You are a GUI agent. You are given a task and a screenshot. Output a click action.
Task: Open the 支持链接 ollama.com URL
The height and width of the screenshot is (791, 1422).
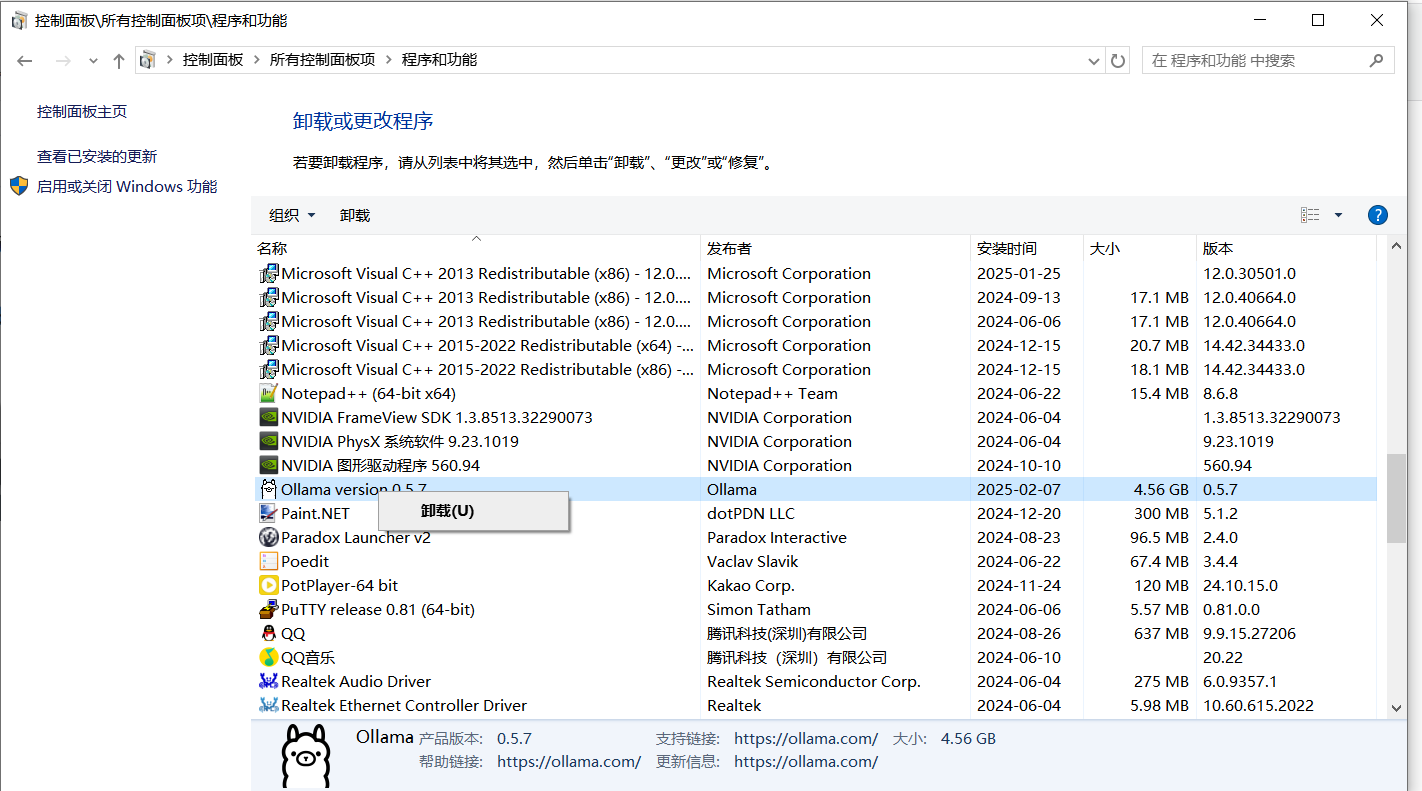(806, 739)
